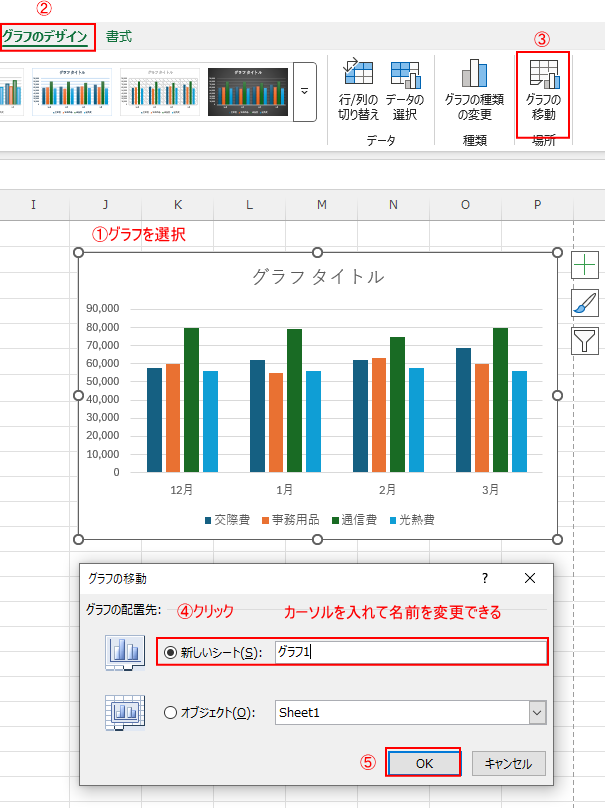The image size is (605, 808).
Task: Click the キャンセル button
Action: click(509, 763)
